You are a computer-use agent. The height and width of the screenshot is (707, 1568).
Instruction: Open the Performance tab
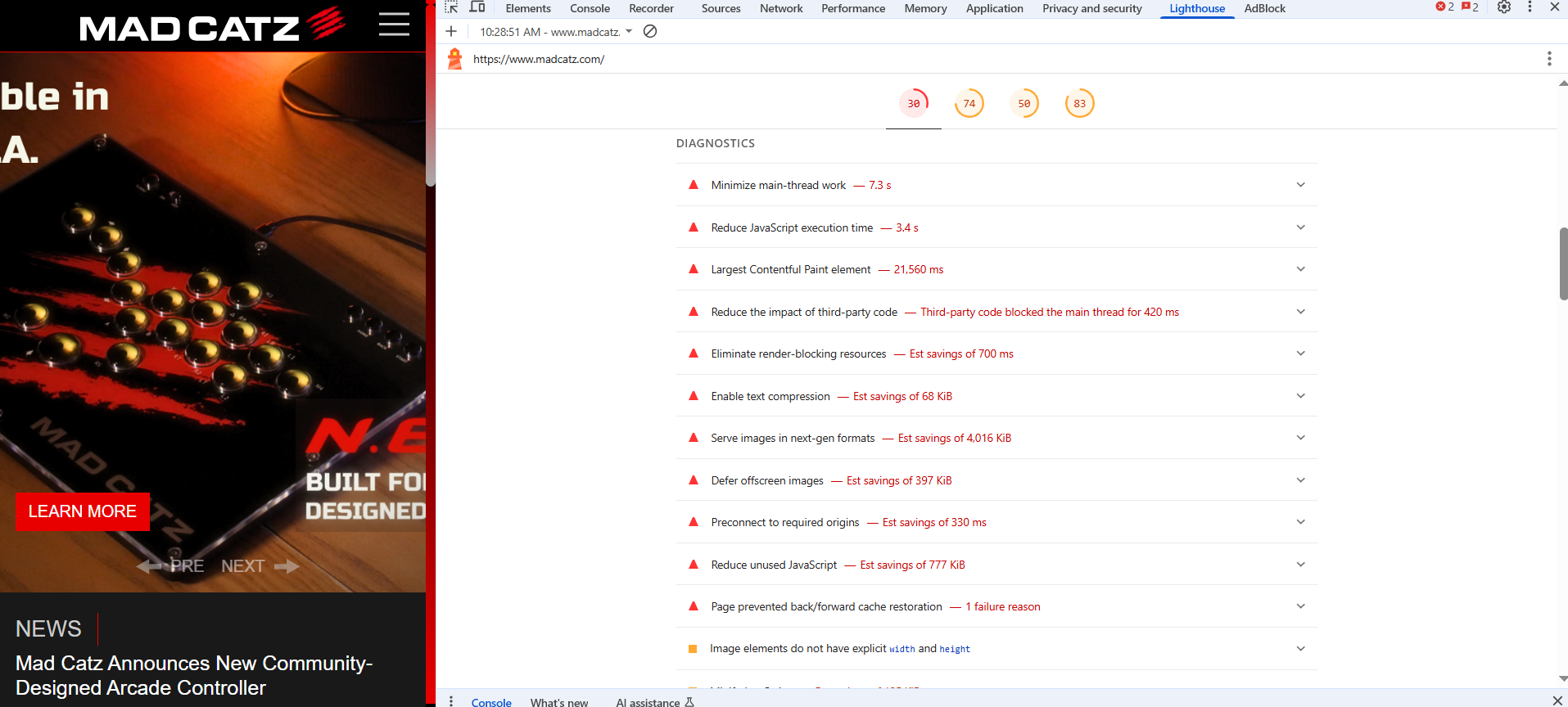tap(852, 8)
